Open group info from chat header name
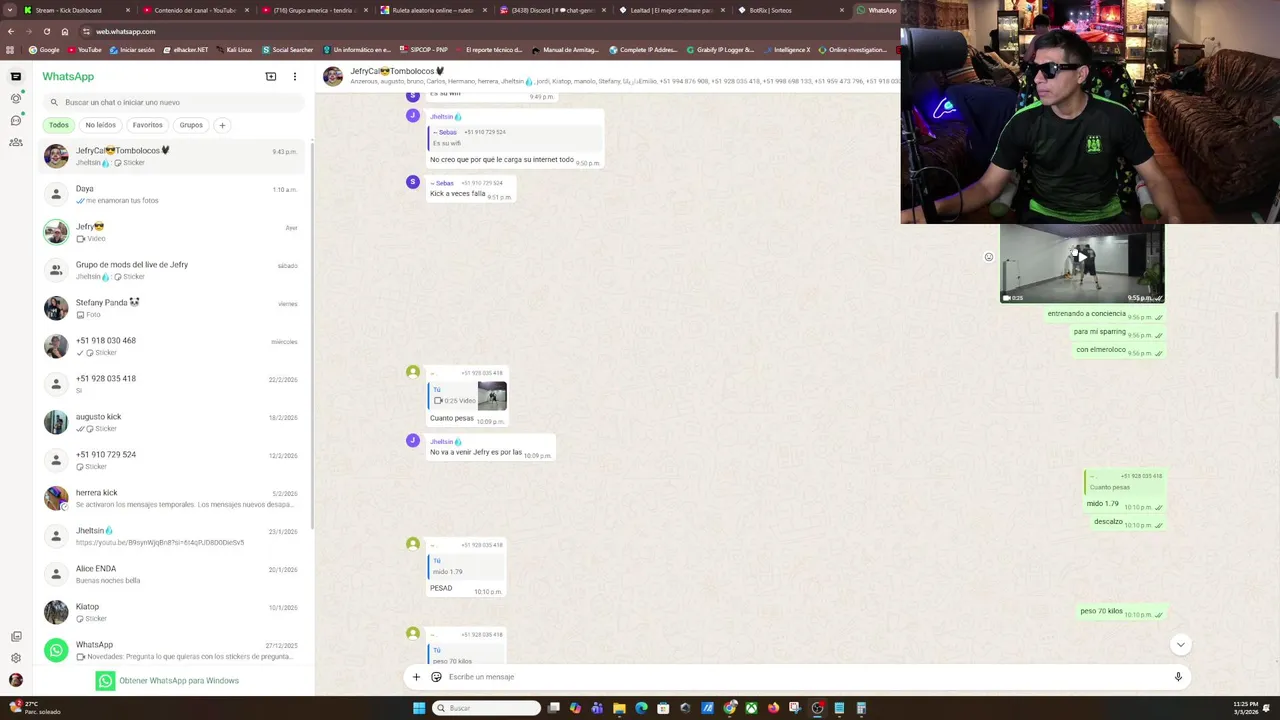Image resolution: width=1280 pixels, height=720 pixels. [x=397, y=71]
